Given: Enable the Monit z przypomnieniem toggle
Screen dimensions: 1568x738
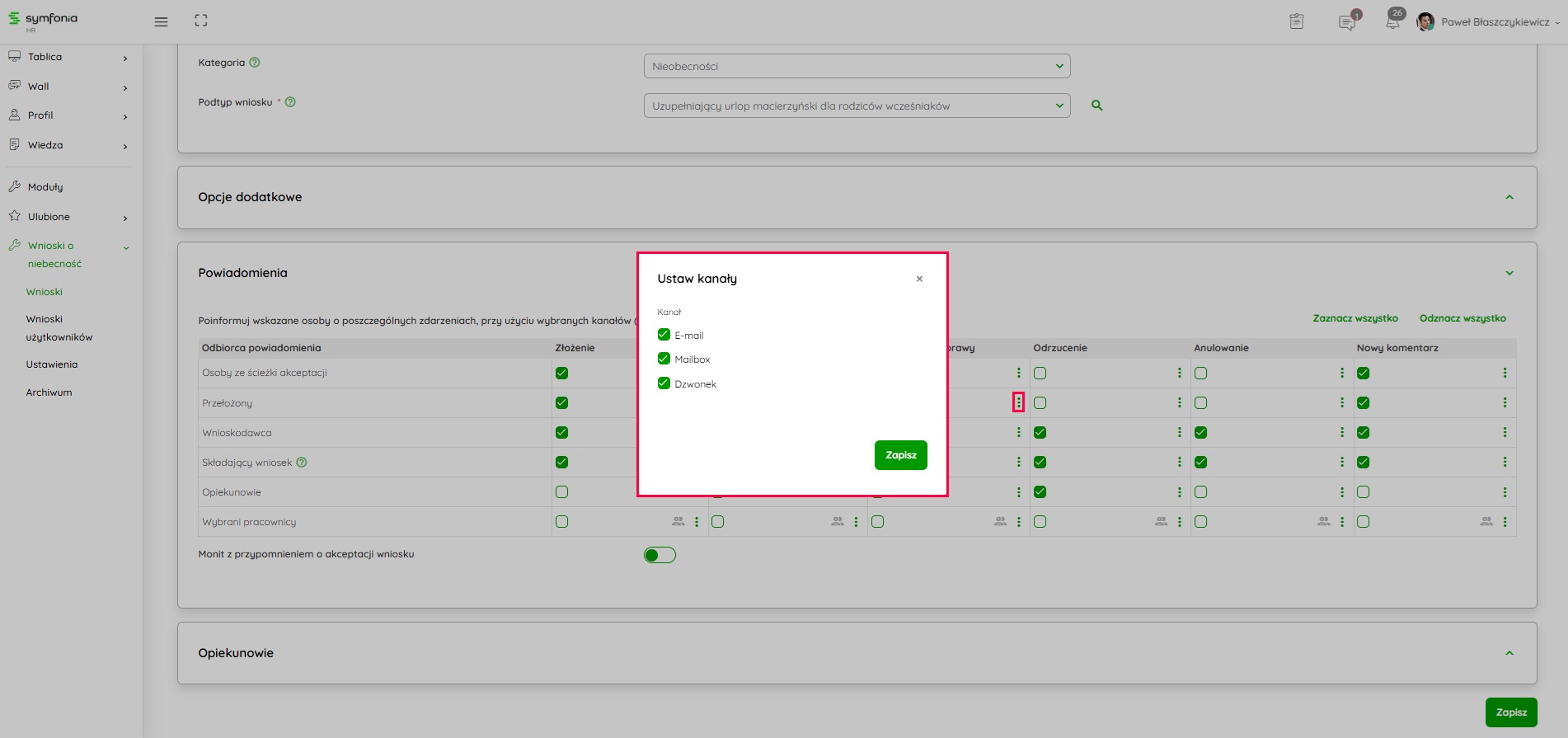Looking at the screenshot, I should pos(660,555).
